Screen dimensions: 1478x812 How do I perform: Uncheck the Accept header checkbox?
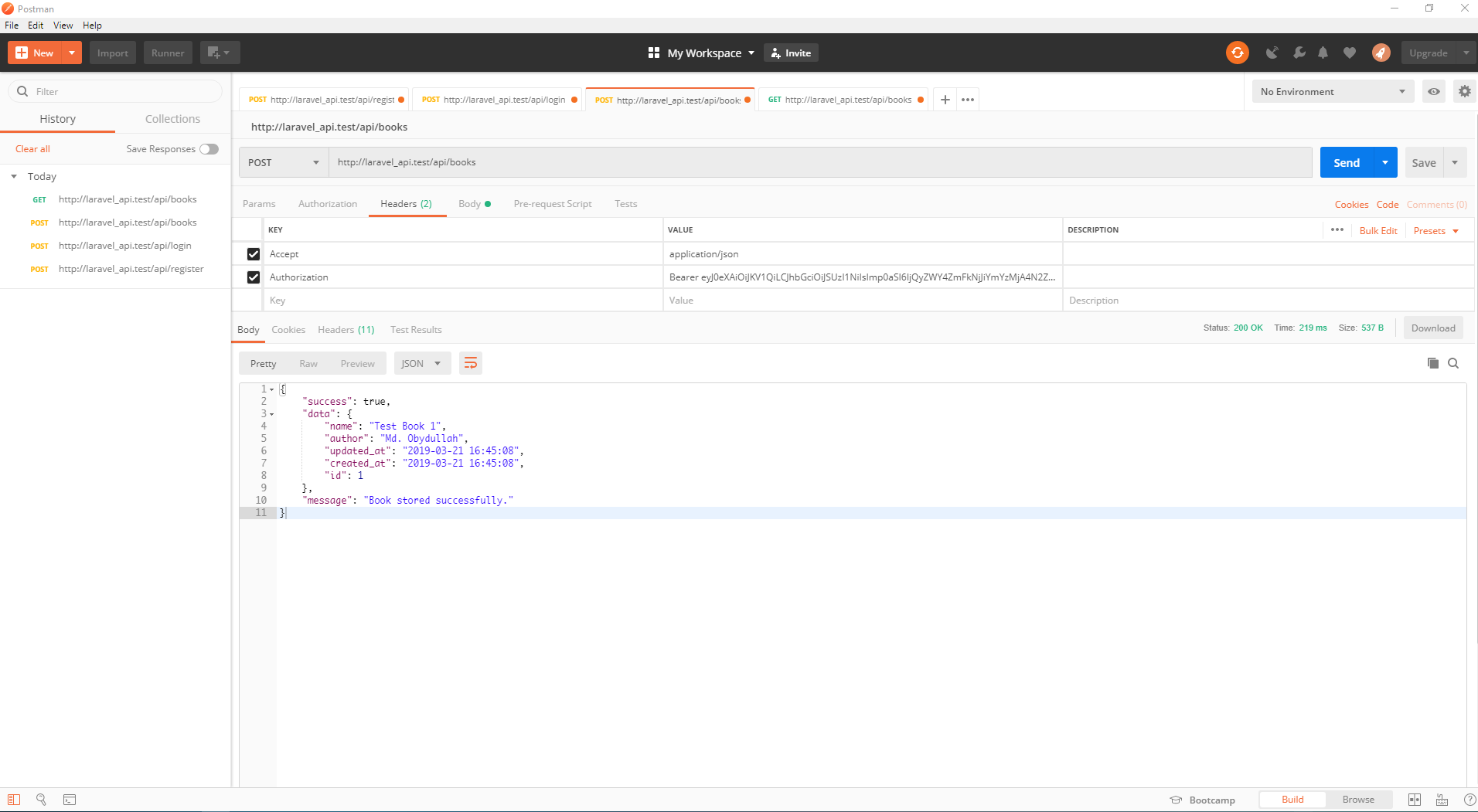pos(254,254)
